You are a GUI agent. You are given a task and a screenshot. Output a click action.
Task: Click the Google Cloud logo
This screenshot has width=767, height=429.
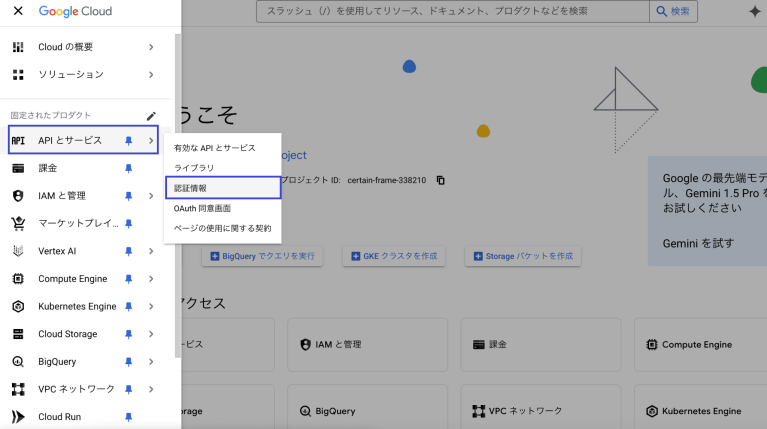(x=75, y=11)
